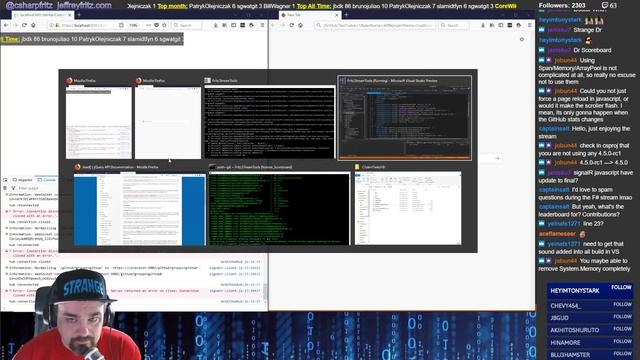Toggle sidebar icon in right Firefox window

pyautogui.click(x=501, y=25)
